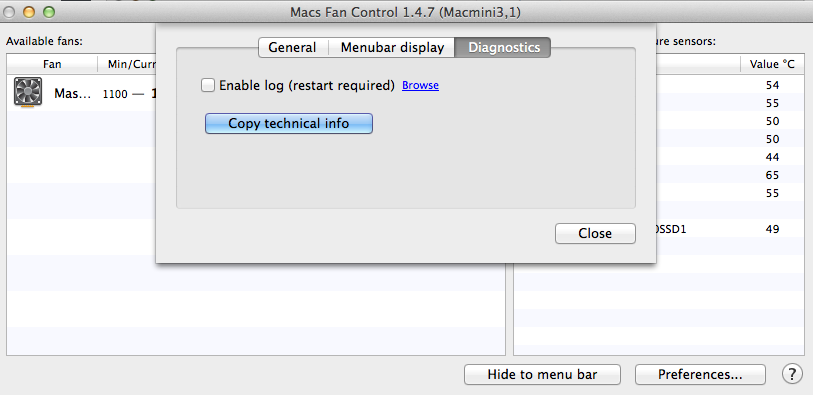Select the Diagnostics tab
This screenshot has width=813, height=395.
pyautogui.click(x=503, y=48)
